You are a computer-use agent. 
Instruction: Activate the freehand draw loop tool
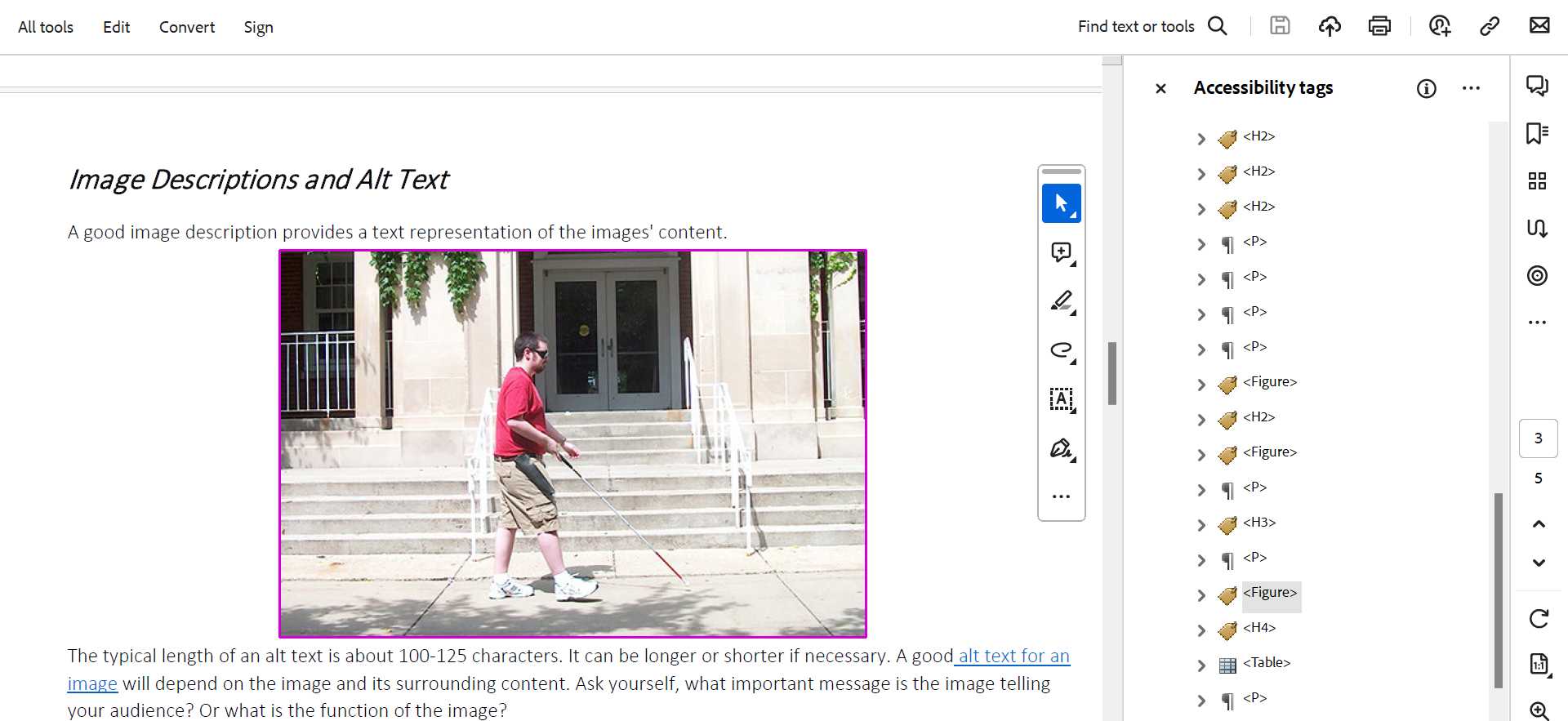(1061, 350)
